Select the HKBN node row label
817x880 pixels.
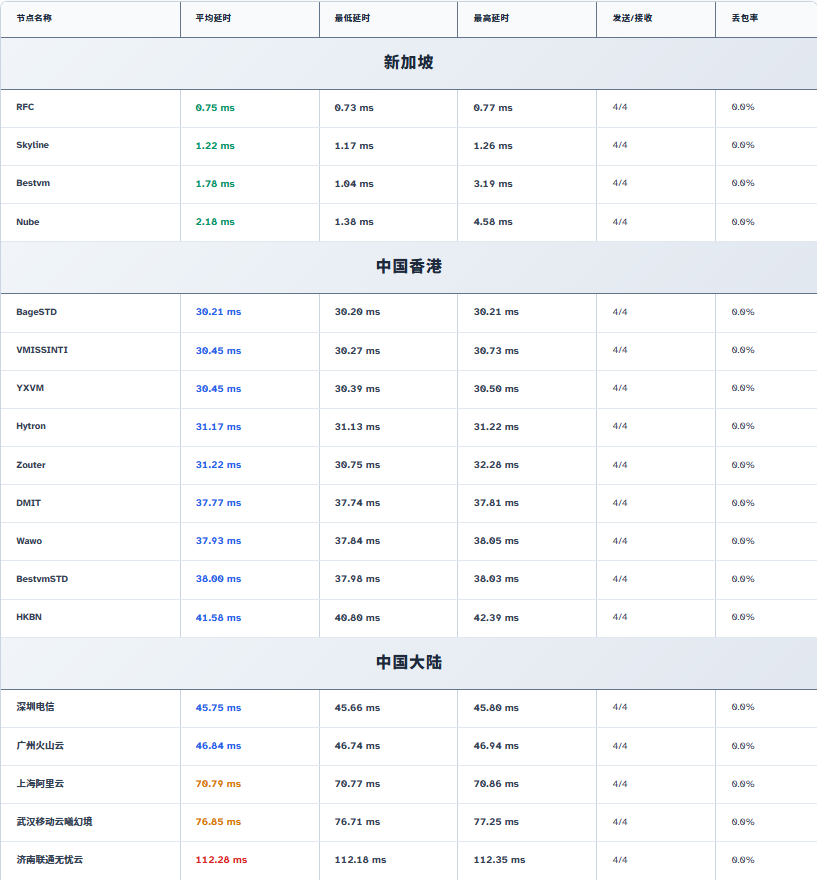click(x=29, y=617)
